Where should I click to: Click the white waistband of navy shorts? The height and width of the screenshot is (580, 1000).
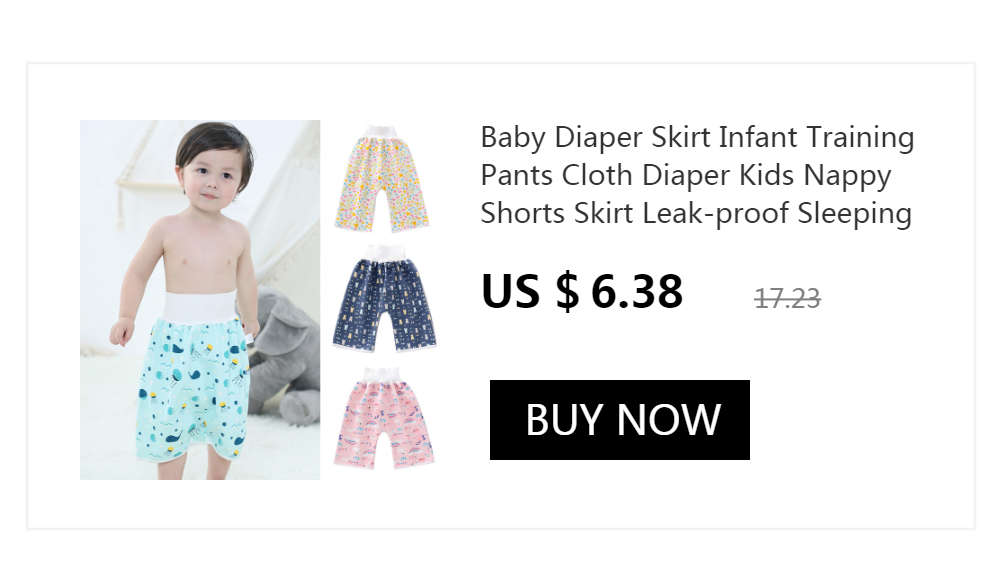tap(383, 253)
